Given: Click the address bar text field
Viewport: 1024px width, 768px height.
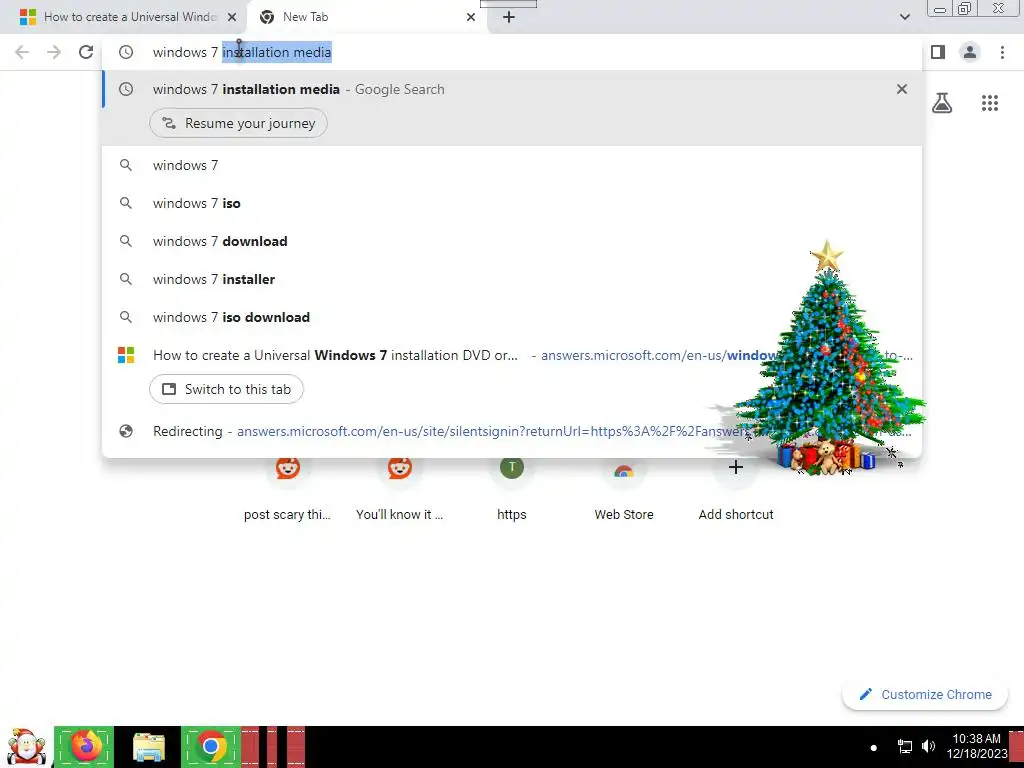Looking at the screenshot, I should tap(512, 52).
